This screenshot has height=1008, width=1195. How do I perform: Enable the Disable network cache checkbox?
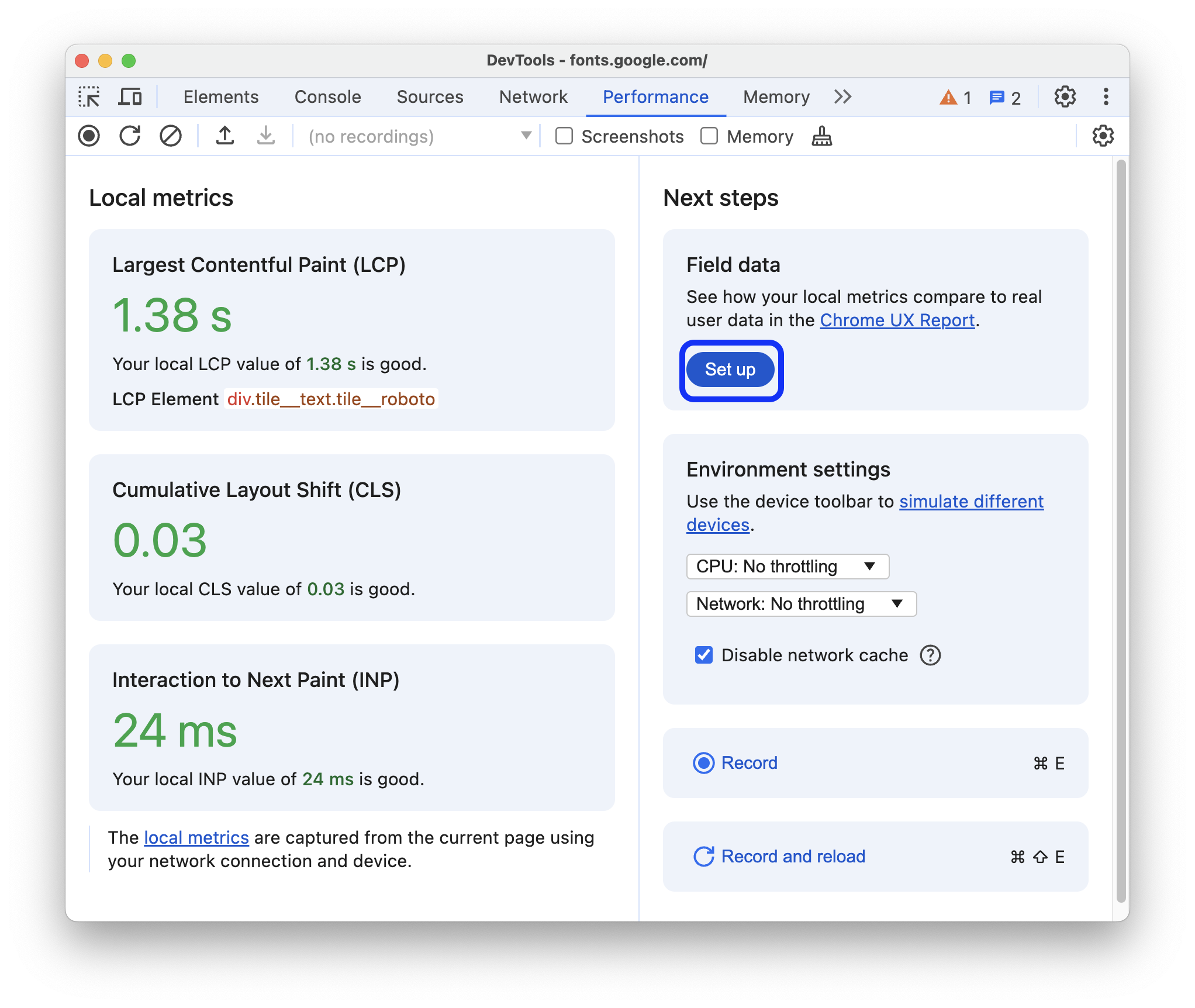pos(703,655)
